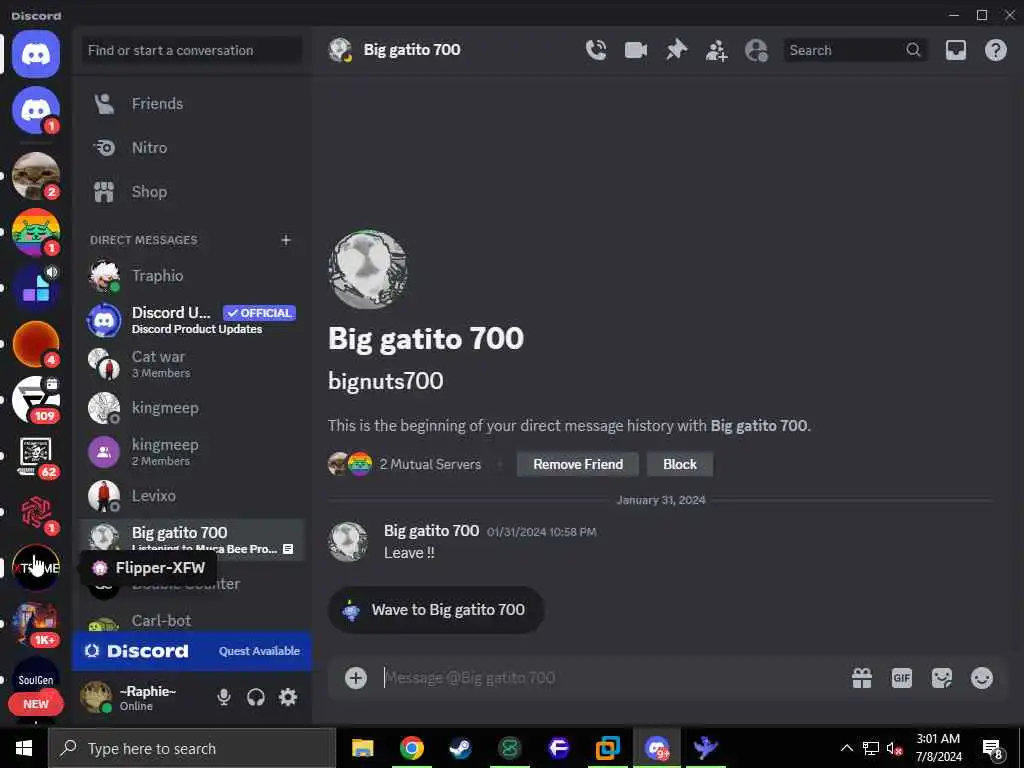Click the Block button
The height and width of the screenshot is (768, 1024).
tap(680, 464)
